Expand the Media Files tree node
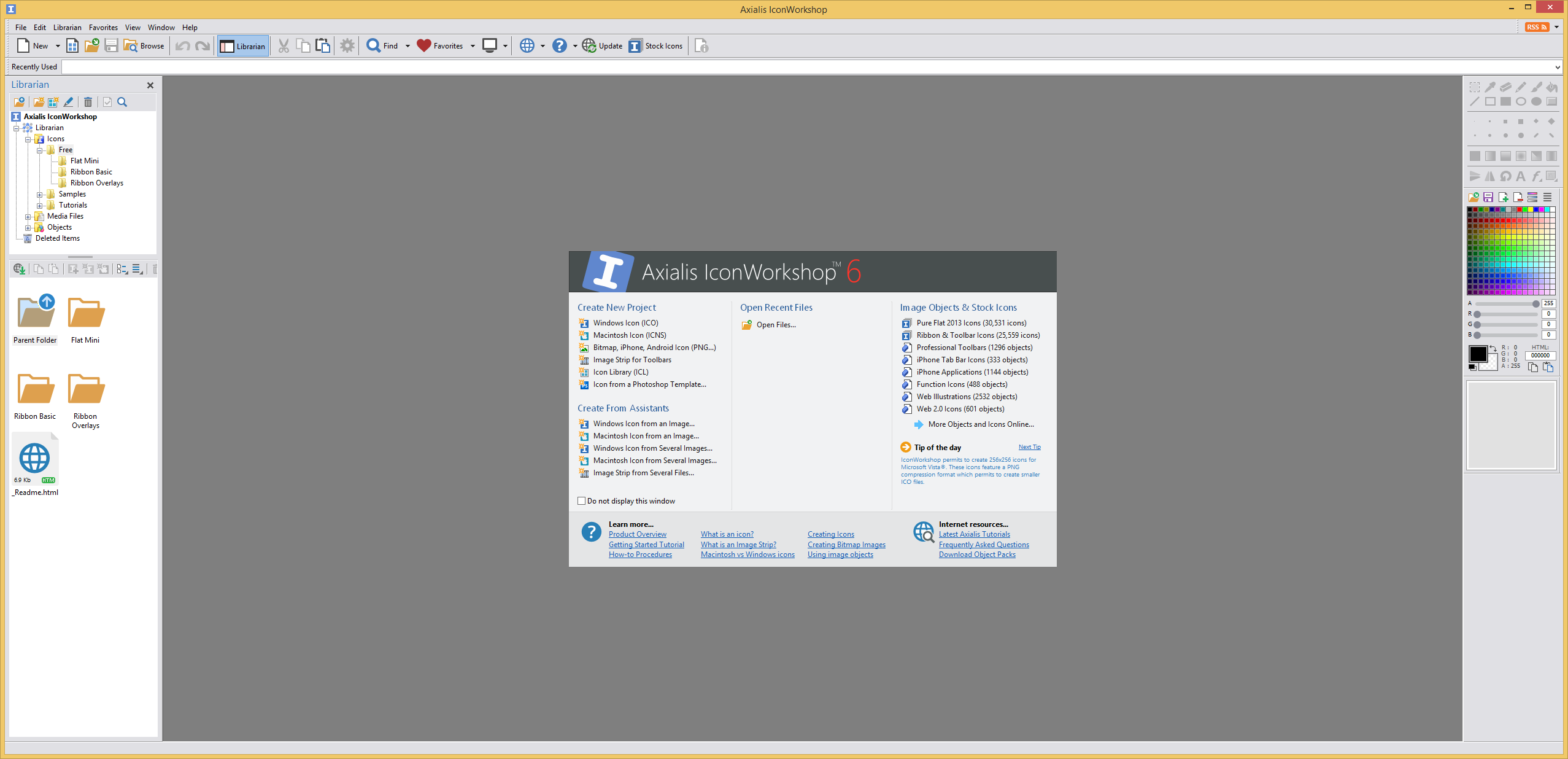The width and height of the screenshot is (1568, 759). 28,216
